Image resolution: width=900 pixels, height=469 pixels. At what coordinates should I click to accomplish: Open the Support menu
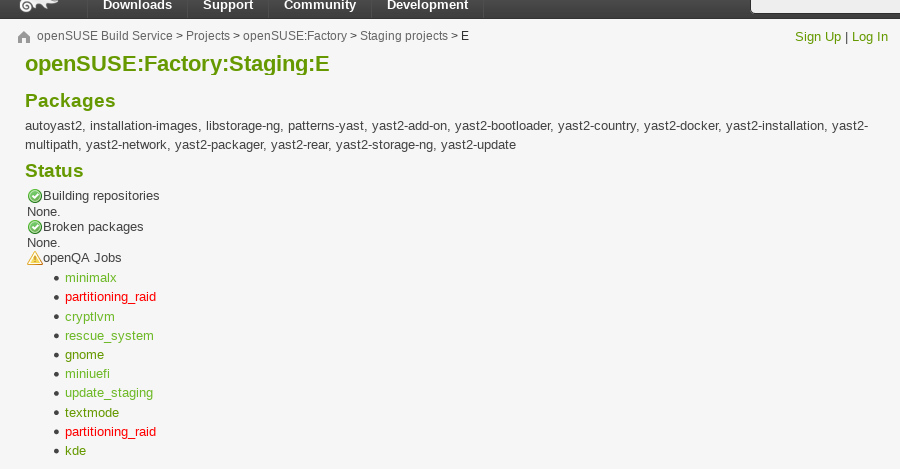(x=227, y=6)
